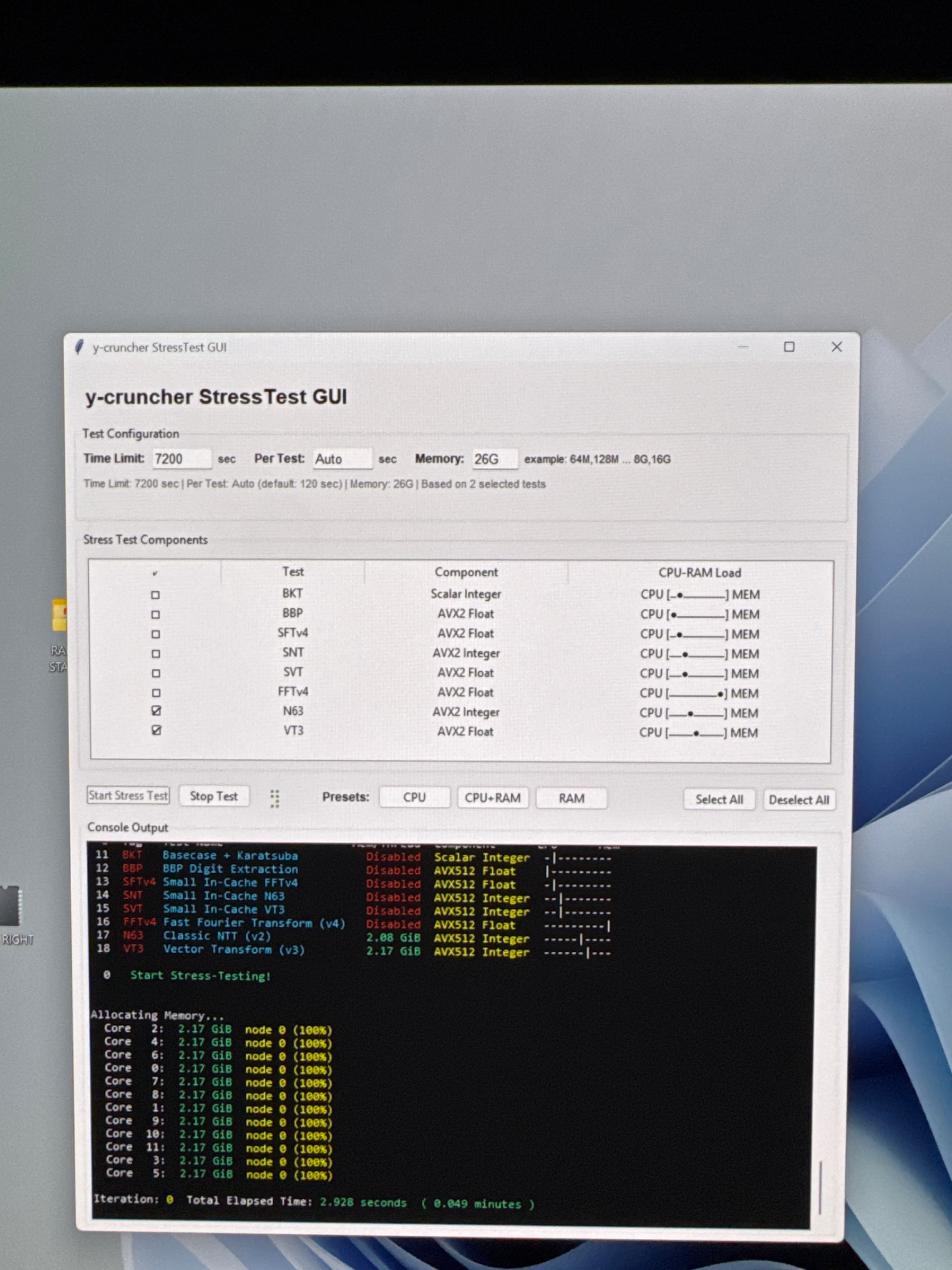The image size is (952, 1270).
Task: Click the Stop Test button
Action: click(x=214, y=797)
